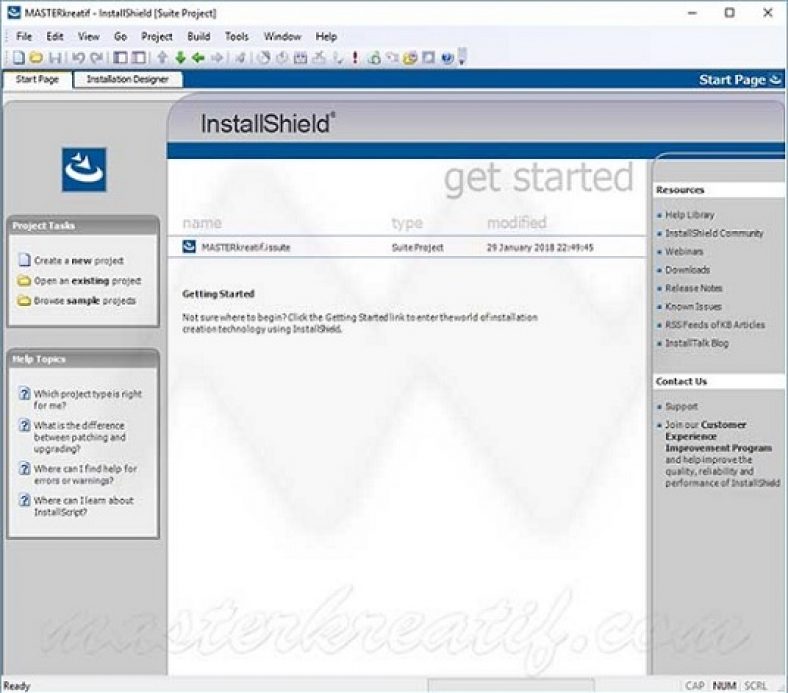Click question icon beside 'difference between patching'

24,425
